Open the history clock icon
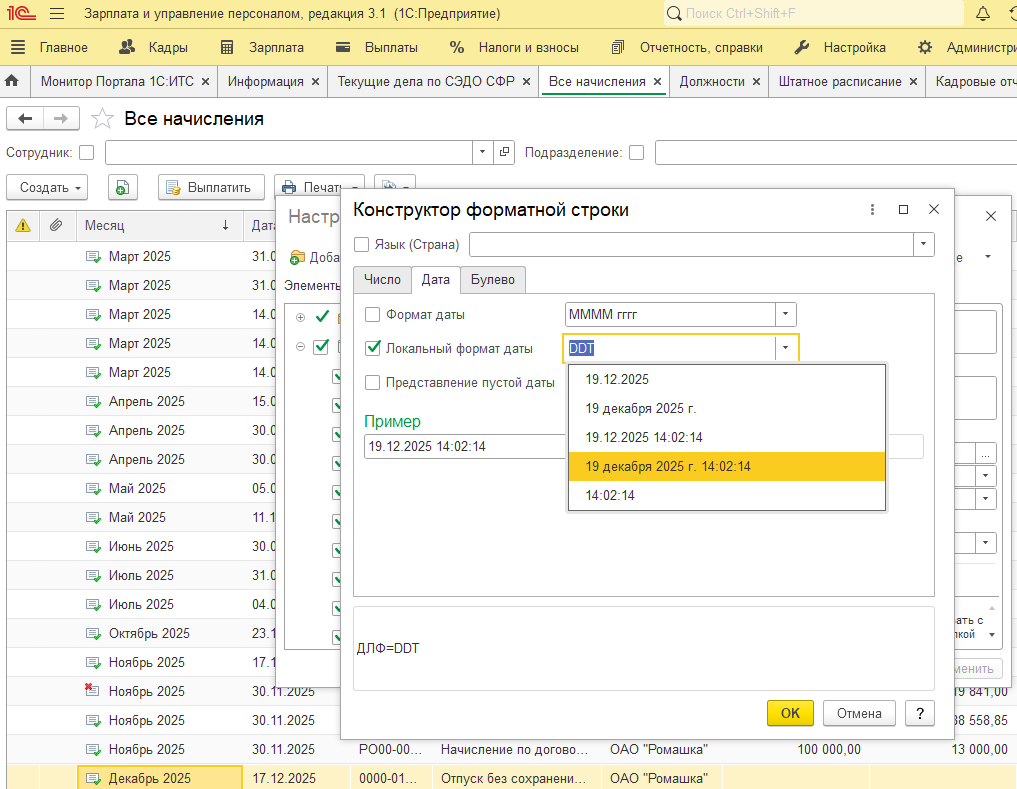 click(x=1010, y=14)
